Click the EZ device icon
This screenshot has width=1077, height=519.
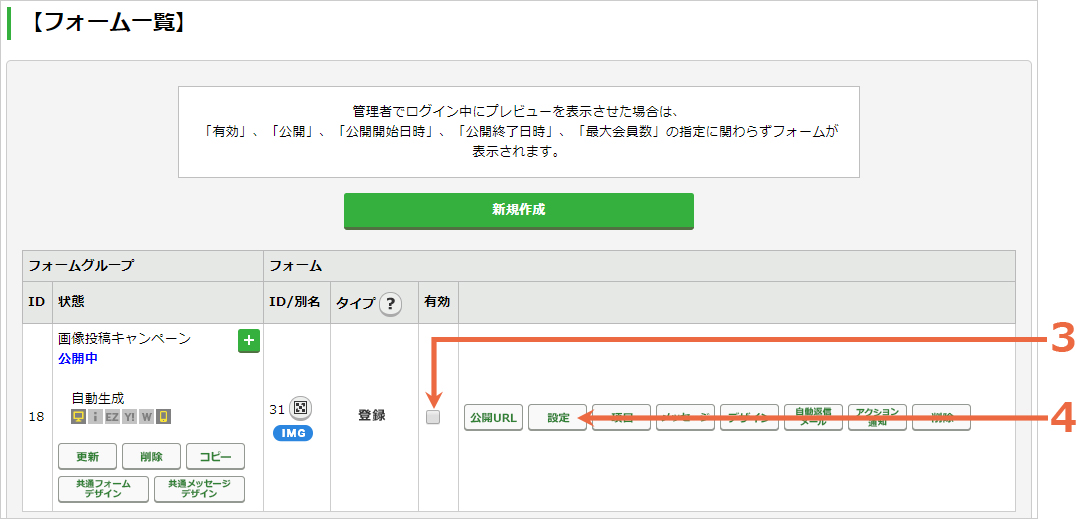click(113, 416)
